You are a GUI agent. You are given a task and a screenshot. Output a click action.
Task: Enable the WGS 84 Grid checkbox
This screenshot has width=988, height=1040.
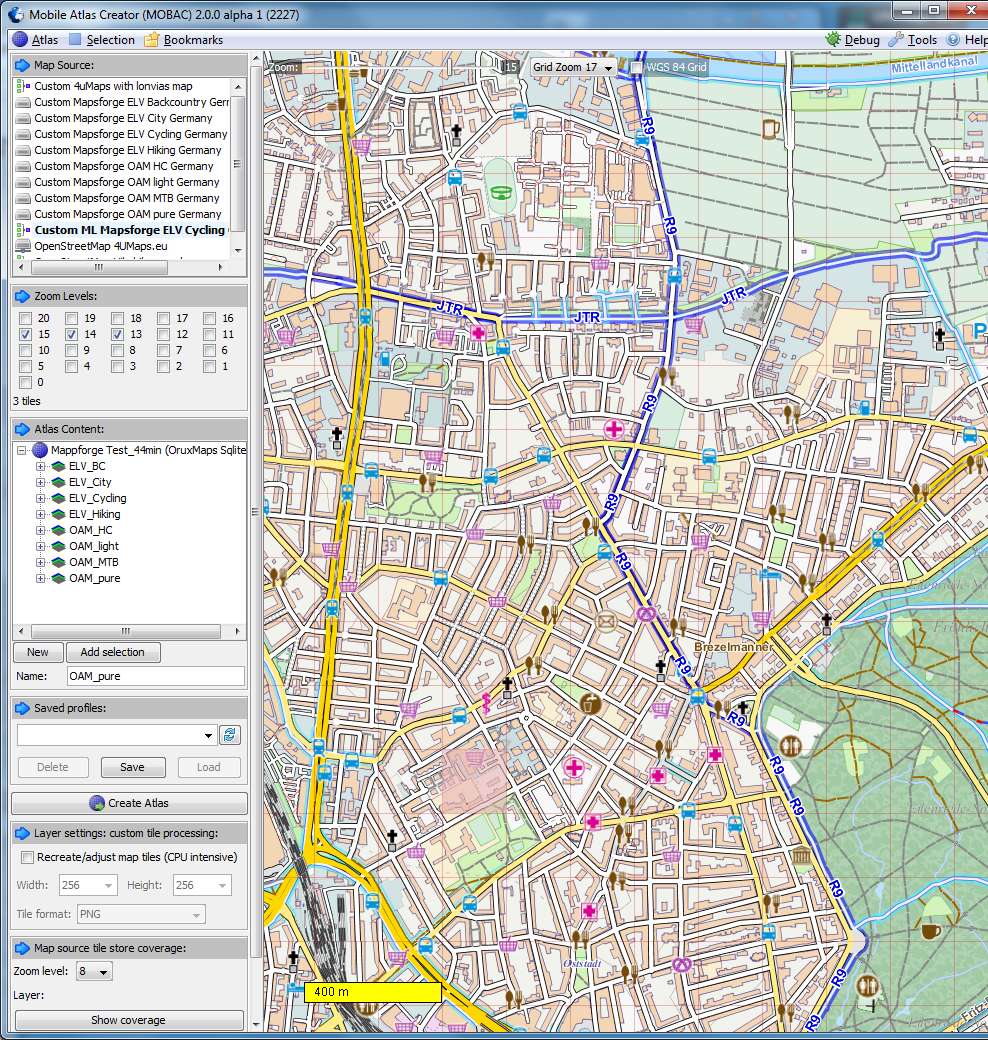(x=637, y=68)
